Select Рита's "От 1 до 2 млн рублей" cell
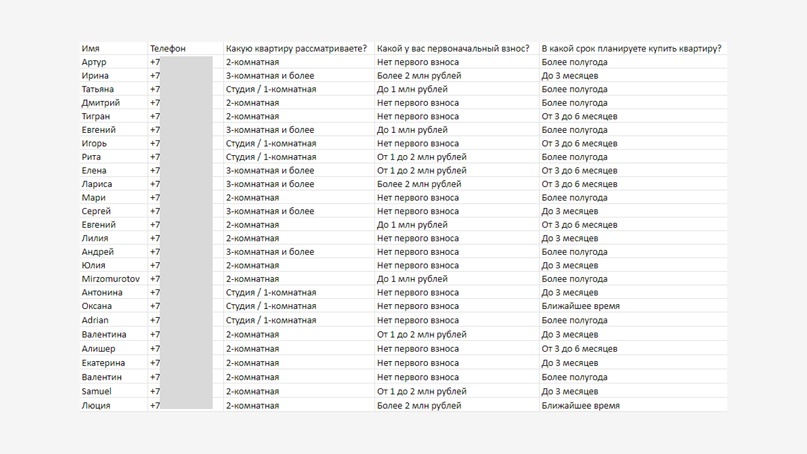The width and height of the screenshot is (807, 454). point(421,157)
